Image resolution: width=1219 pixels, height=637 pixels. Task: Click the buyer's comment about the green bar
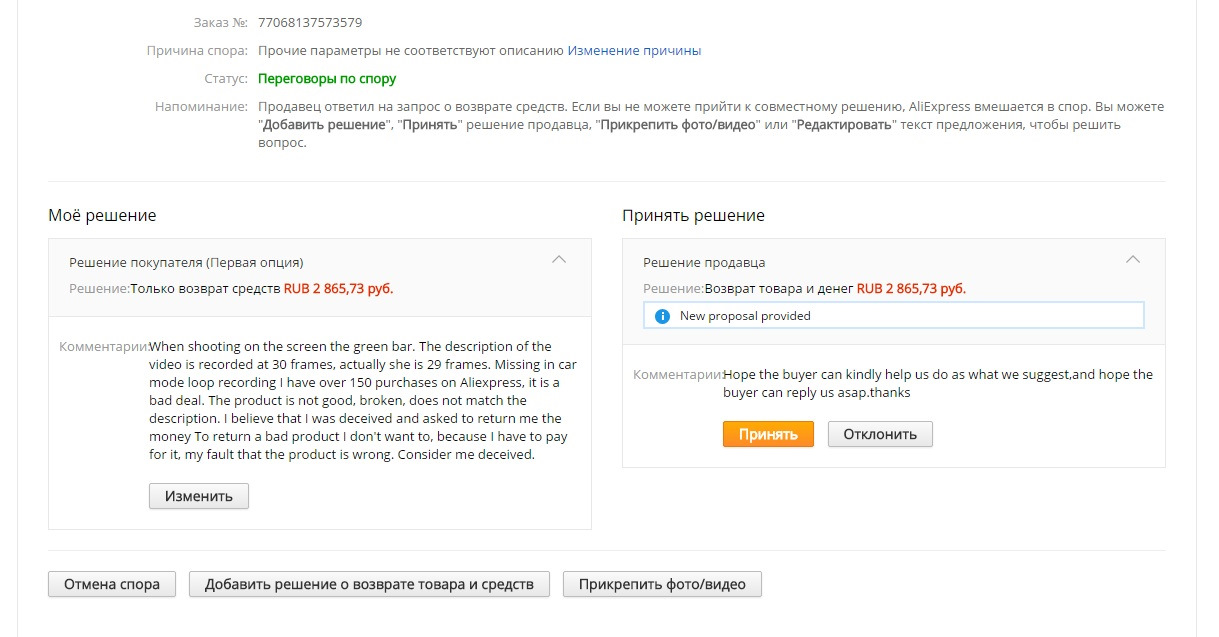click(x=364, y=400)
